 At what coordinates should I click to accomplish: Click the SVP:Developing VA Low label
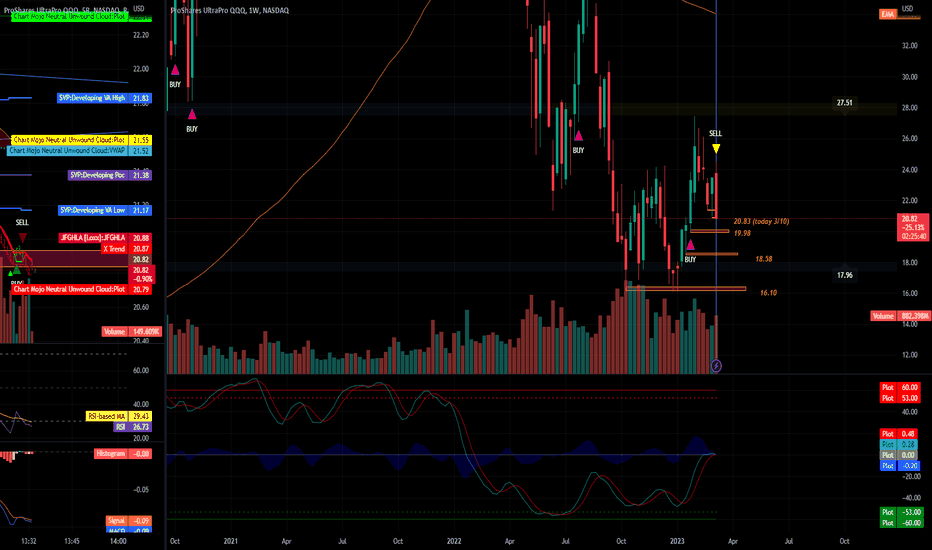pyautogui.click(x=93, y=210)
